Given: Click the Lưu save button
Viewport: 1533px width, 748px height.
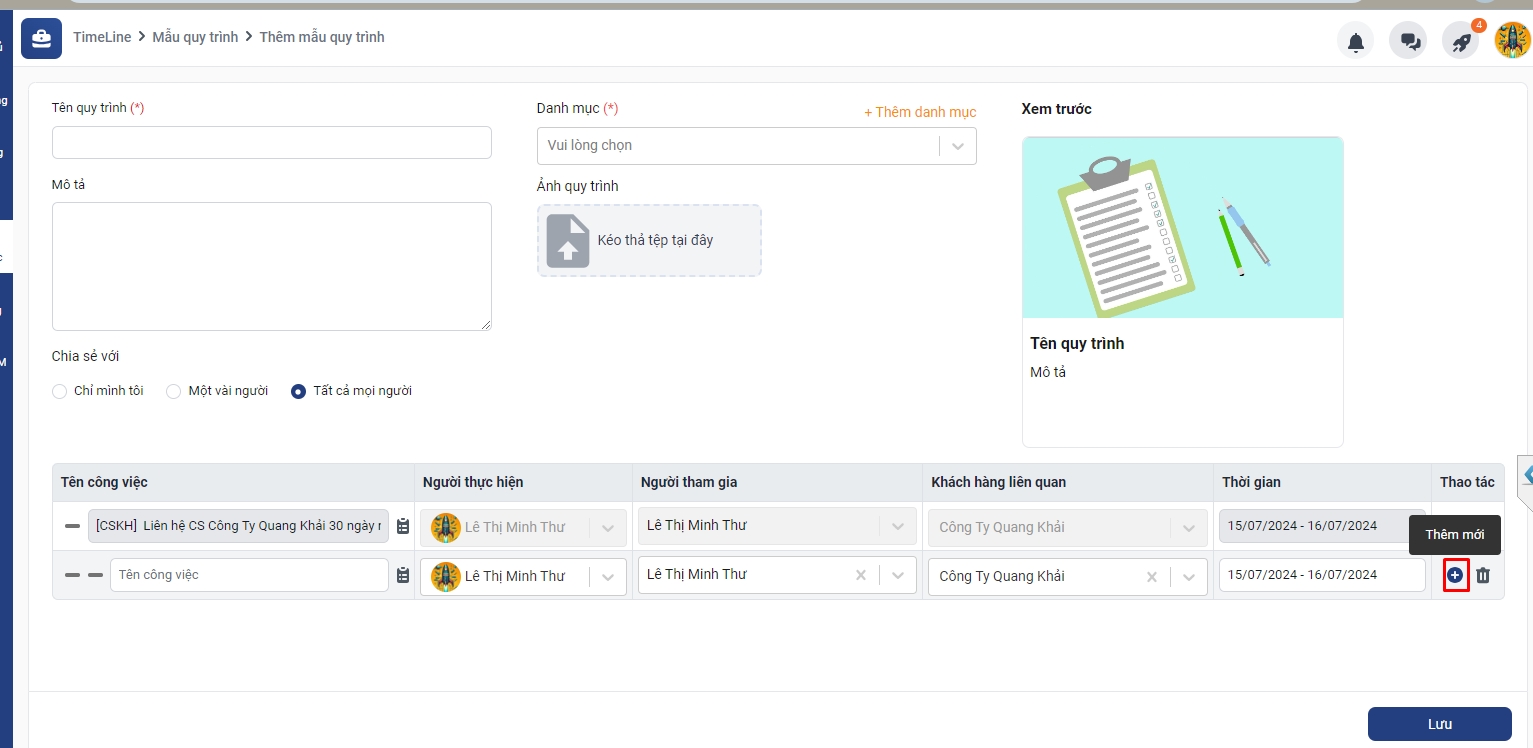Looking at the screenshot, I should [1439, 724].
